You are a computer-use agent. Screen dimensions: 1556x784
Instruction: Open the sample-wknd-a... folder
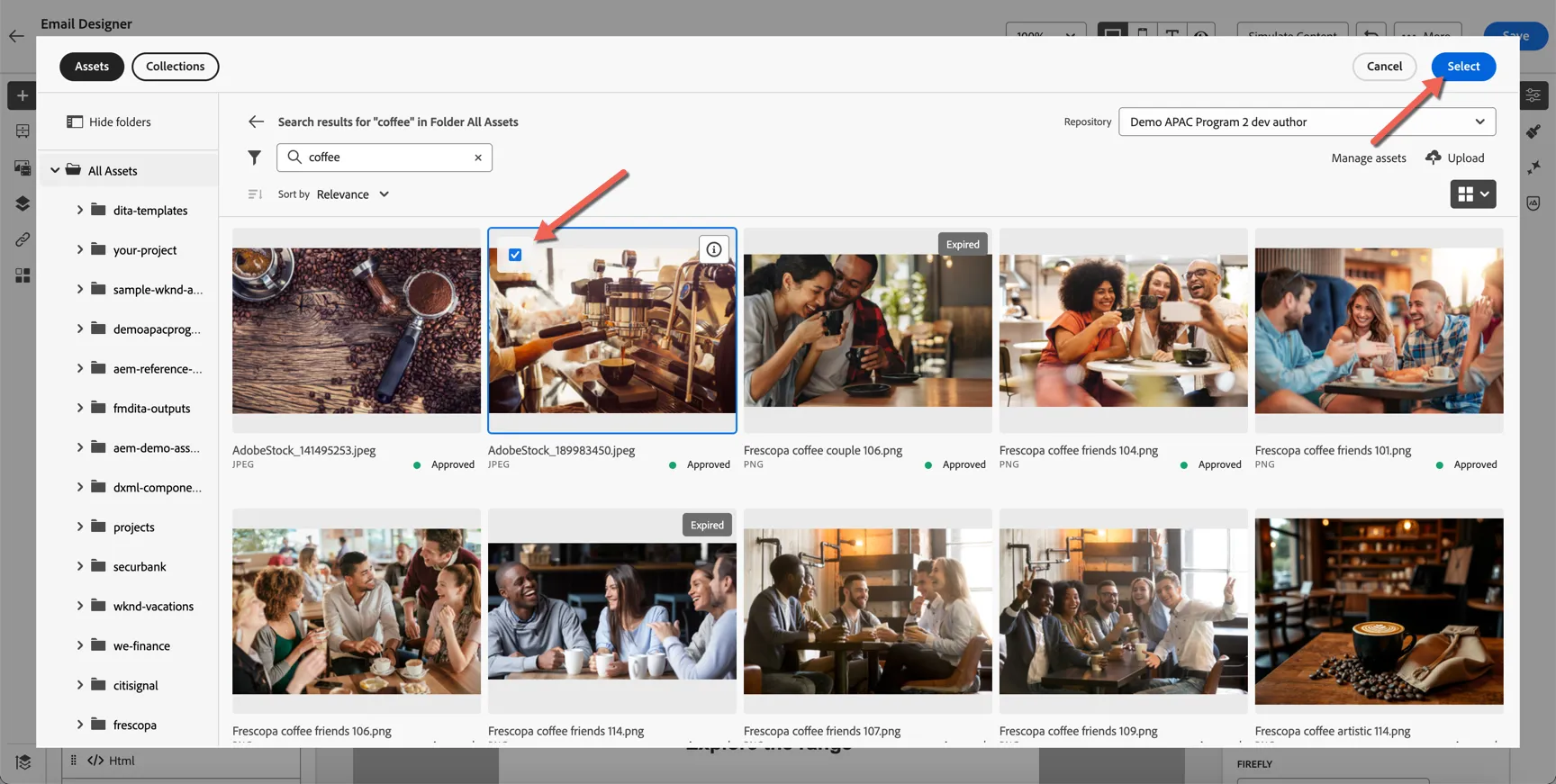pyautogui.click(x=158, y=290)
